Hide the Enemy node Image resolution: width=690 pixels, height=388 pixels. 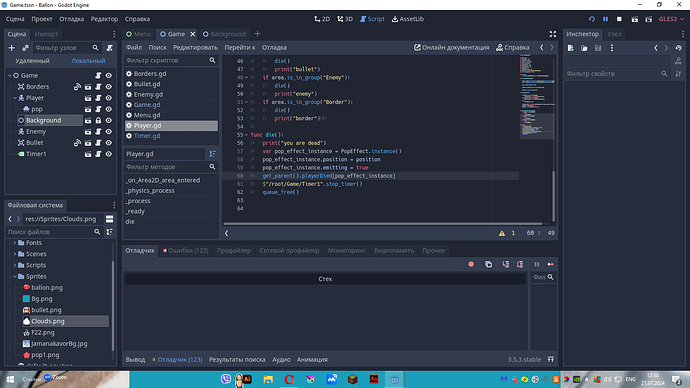pos(109,132)
